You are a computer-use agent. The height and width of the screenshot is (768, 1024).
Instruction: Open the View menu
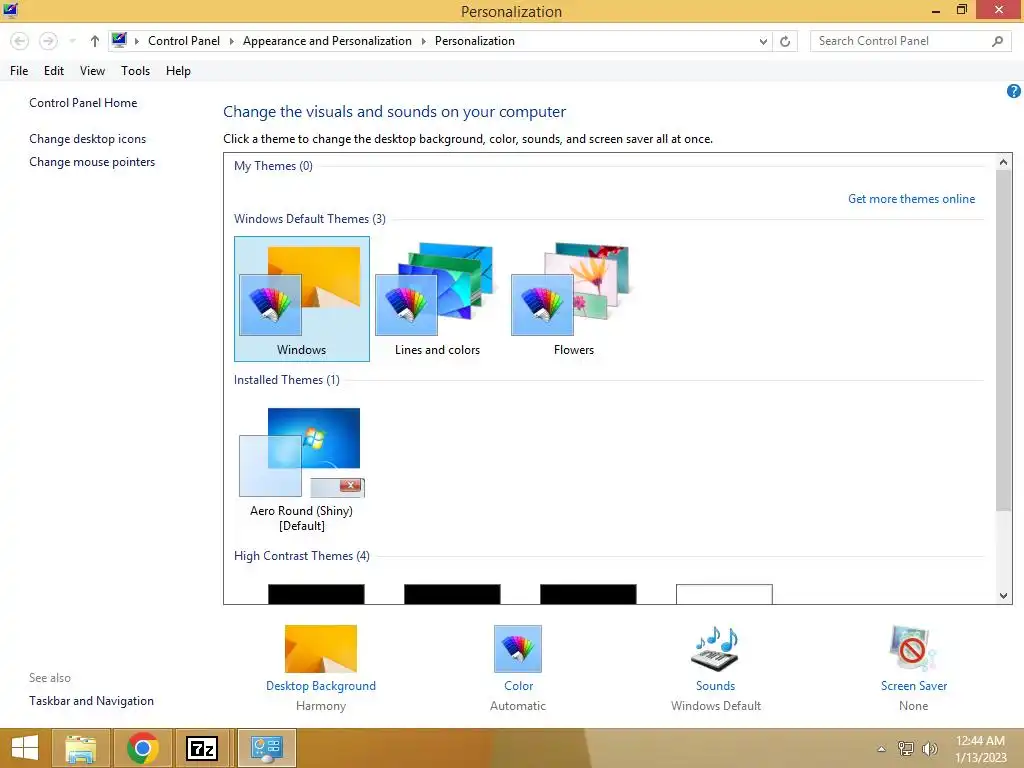click(92, 71)
